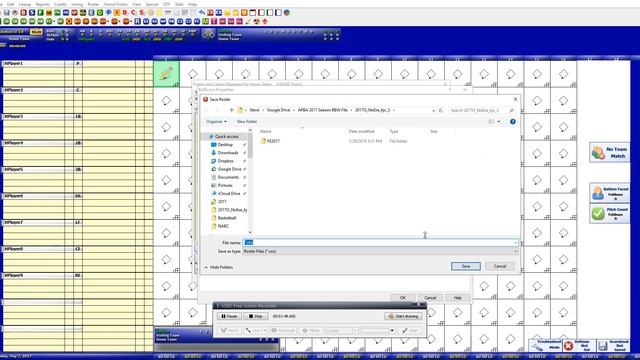Select Downloads in the sidebar
The image size is (640, 360).
point(228,153)
